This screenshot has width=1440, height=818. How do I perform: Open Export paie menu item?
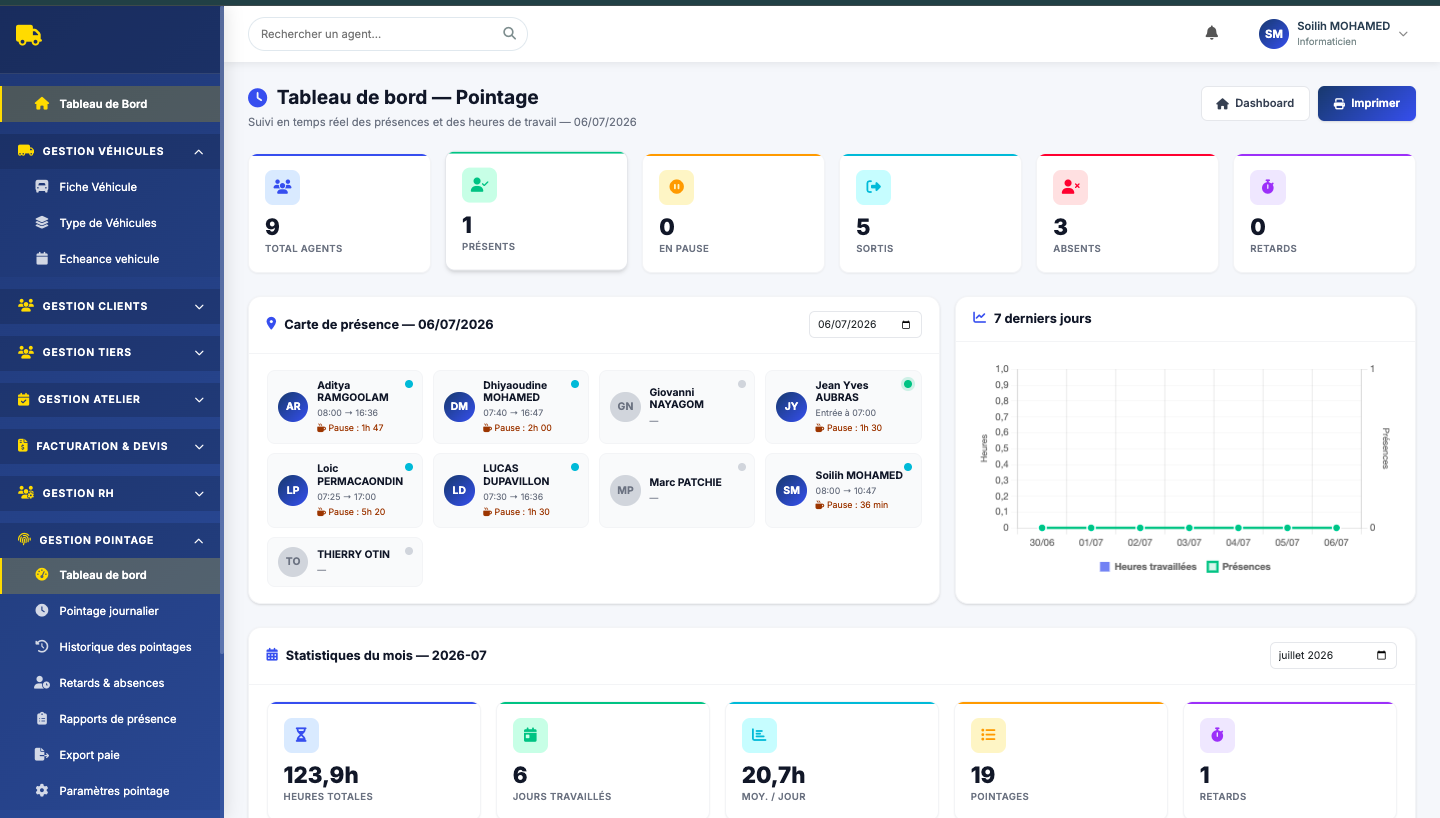tap(110, 755)
